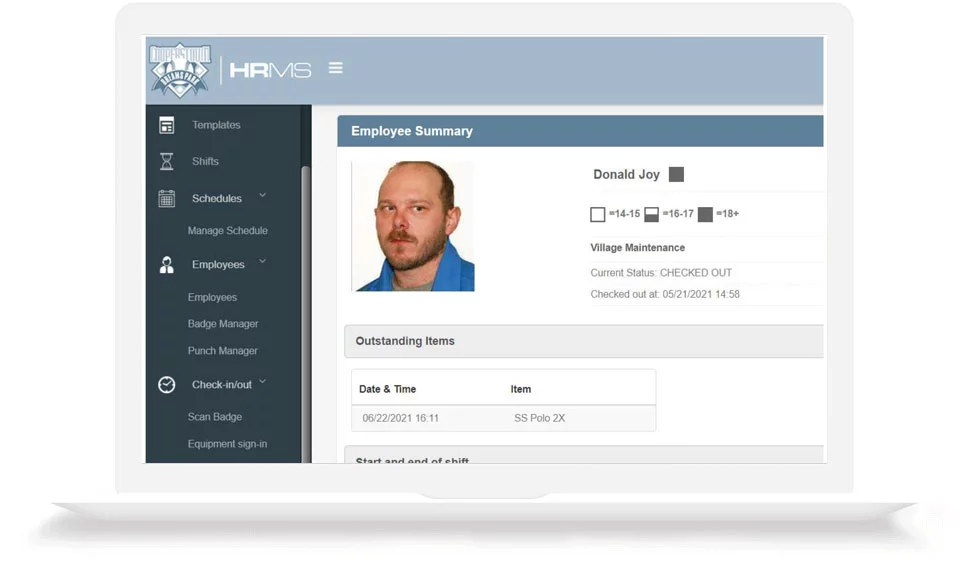Open Shifts in the sidebar
Image resolution: width=970 pixels, height=564 pixels.
click(205, 161)
